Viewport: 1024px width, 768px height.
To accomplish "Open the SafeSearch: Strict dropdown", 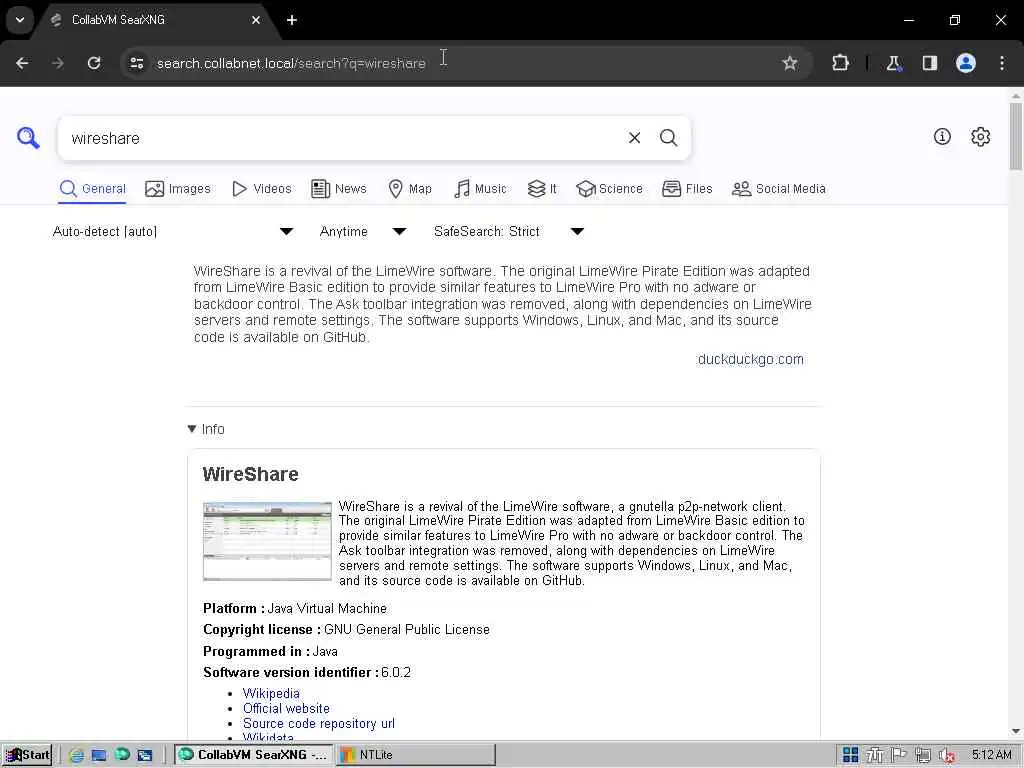I will click(509, 231).
